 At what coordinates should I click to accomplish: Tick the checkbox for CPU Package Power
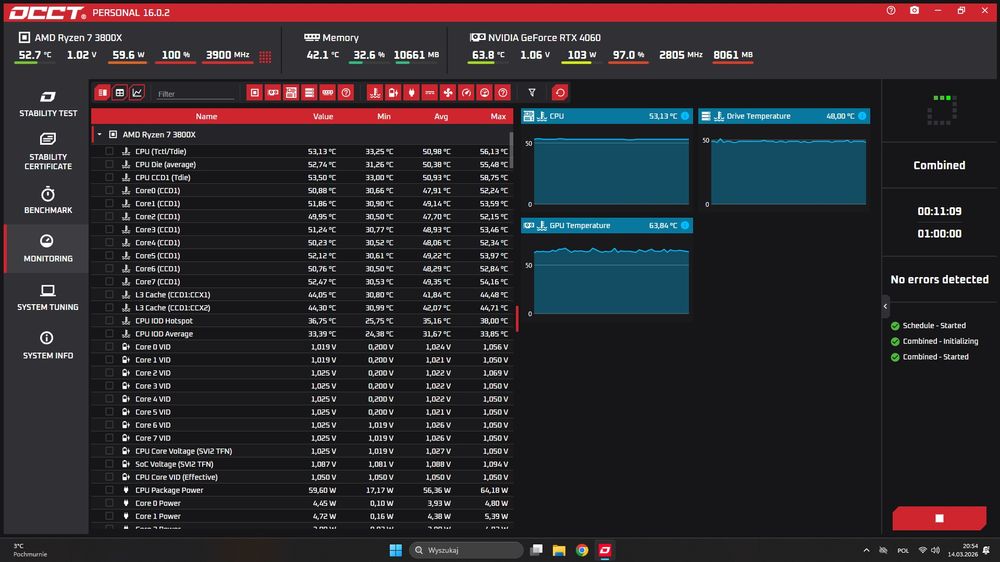[x=109, y=490]
